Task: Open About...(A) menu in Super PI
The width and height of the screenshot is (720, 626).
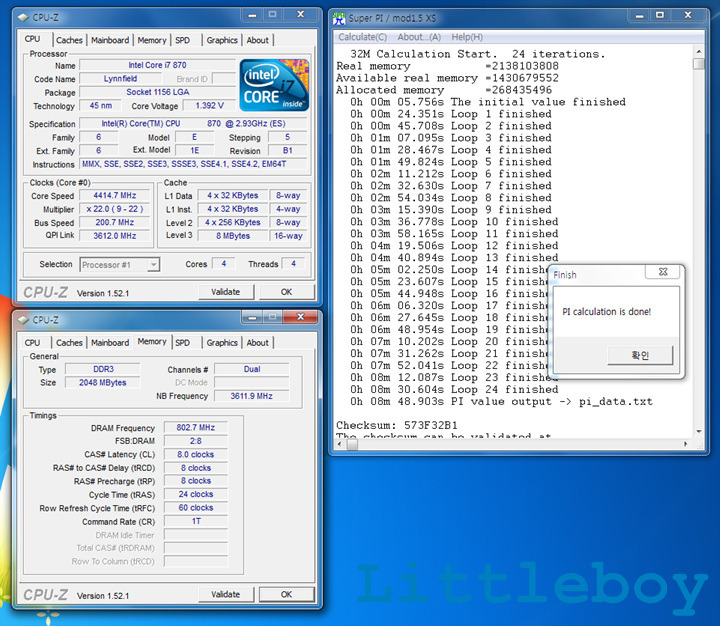Action: click(x=419, y=37)
